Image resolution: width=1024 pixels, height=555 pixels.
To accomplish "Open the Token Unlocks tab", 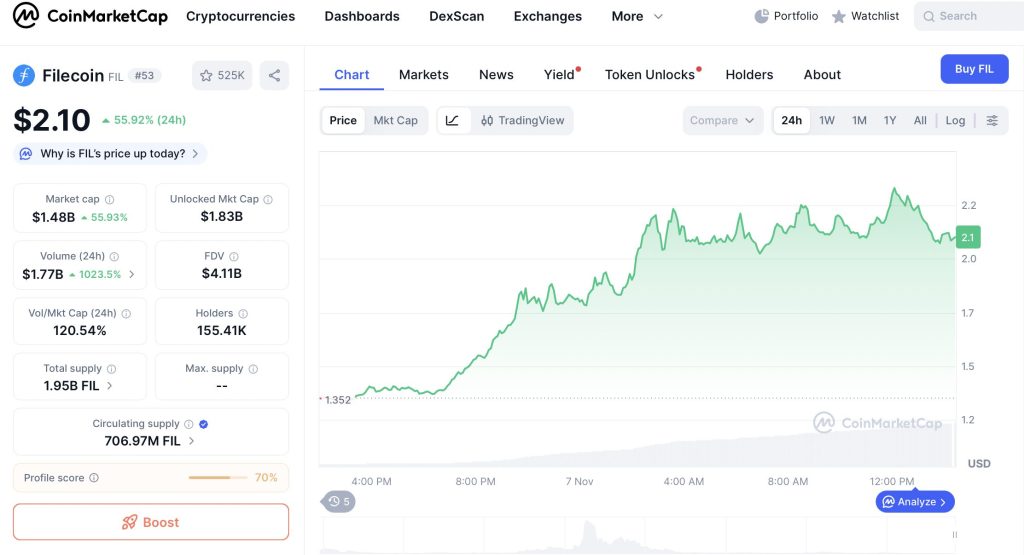I will click(649, 74).
